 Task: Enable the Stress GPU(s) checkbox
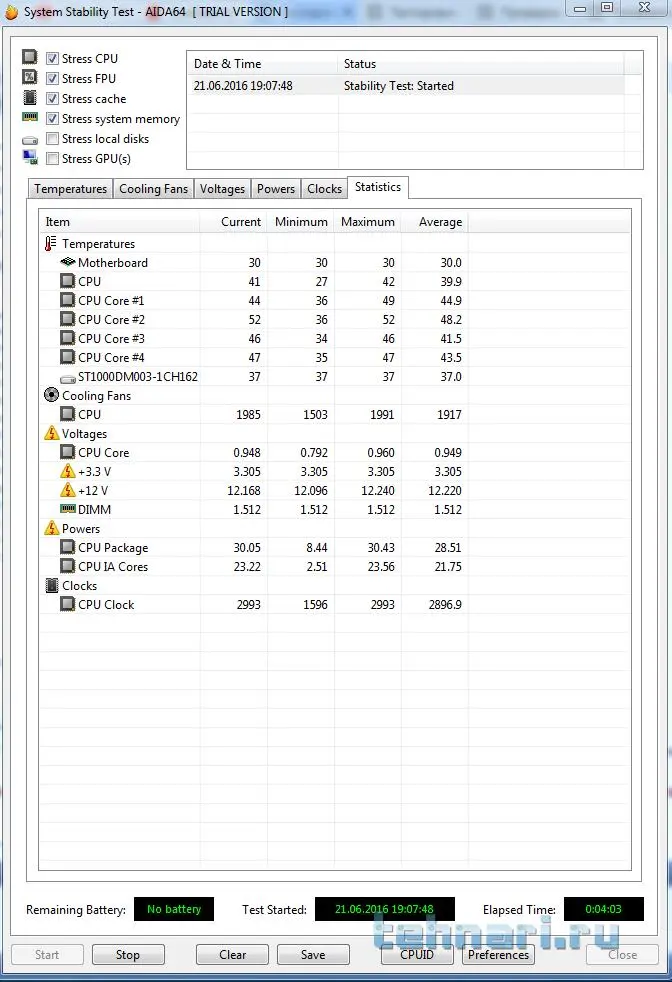[x=53, y=158]
